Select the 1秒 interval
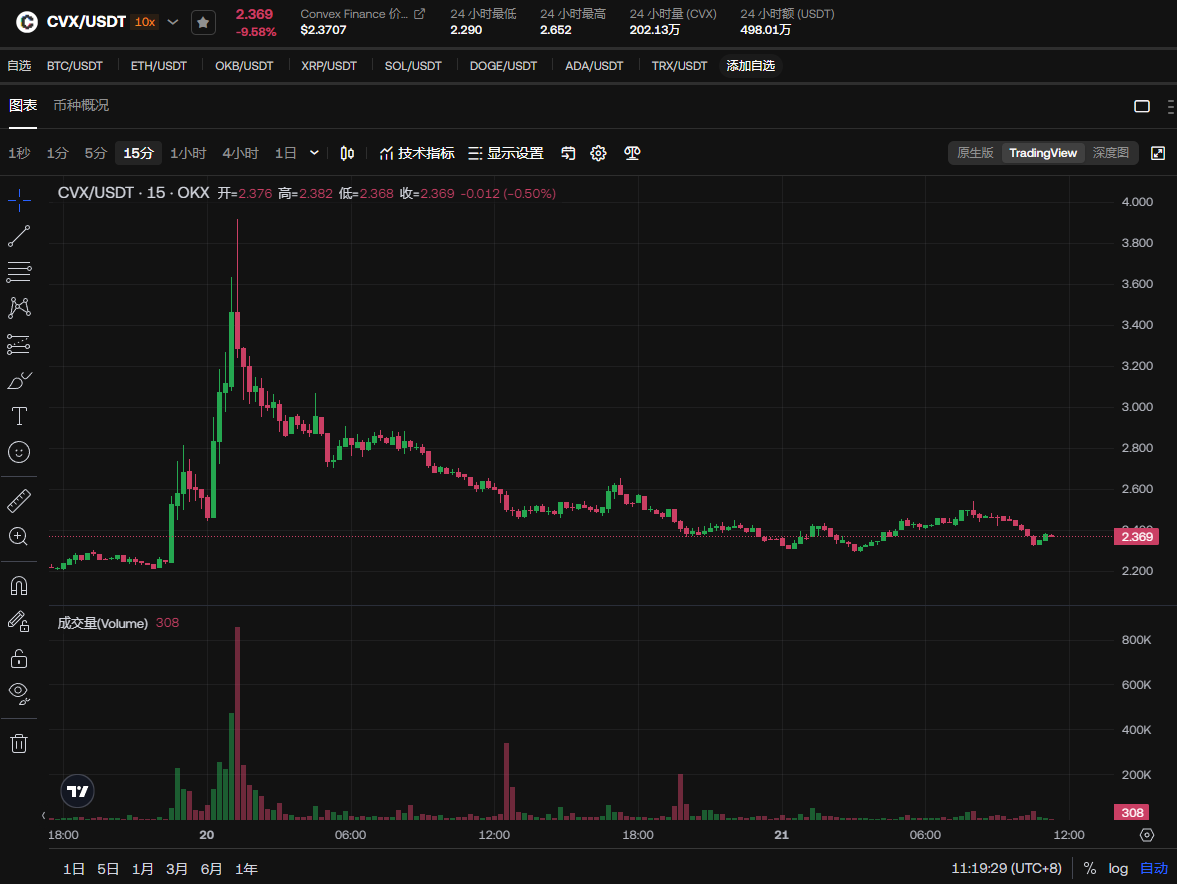 point(20,153)
